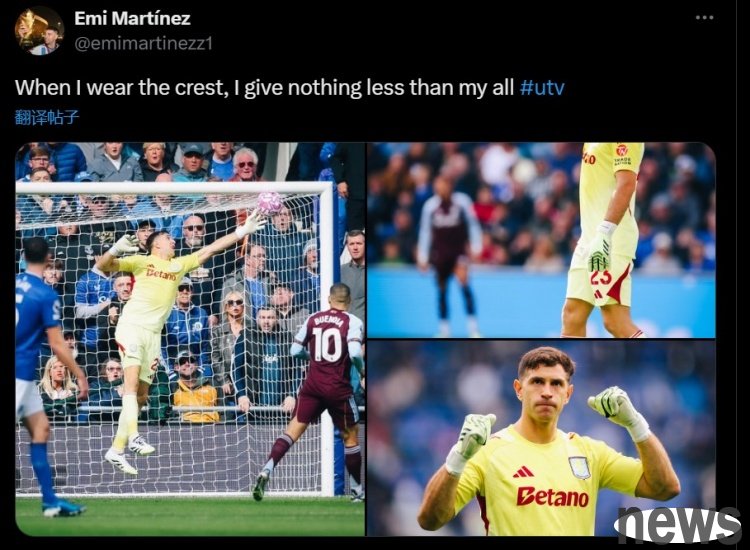Open the photo showing glove and number 23 shorts

541,240
